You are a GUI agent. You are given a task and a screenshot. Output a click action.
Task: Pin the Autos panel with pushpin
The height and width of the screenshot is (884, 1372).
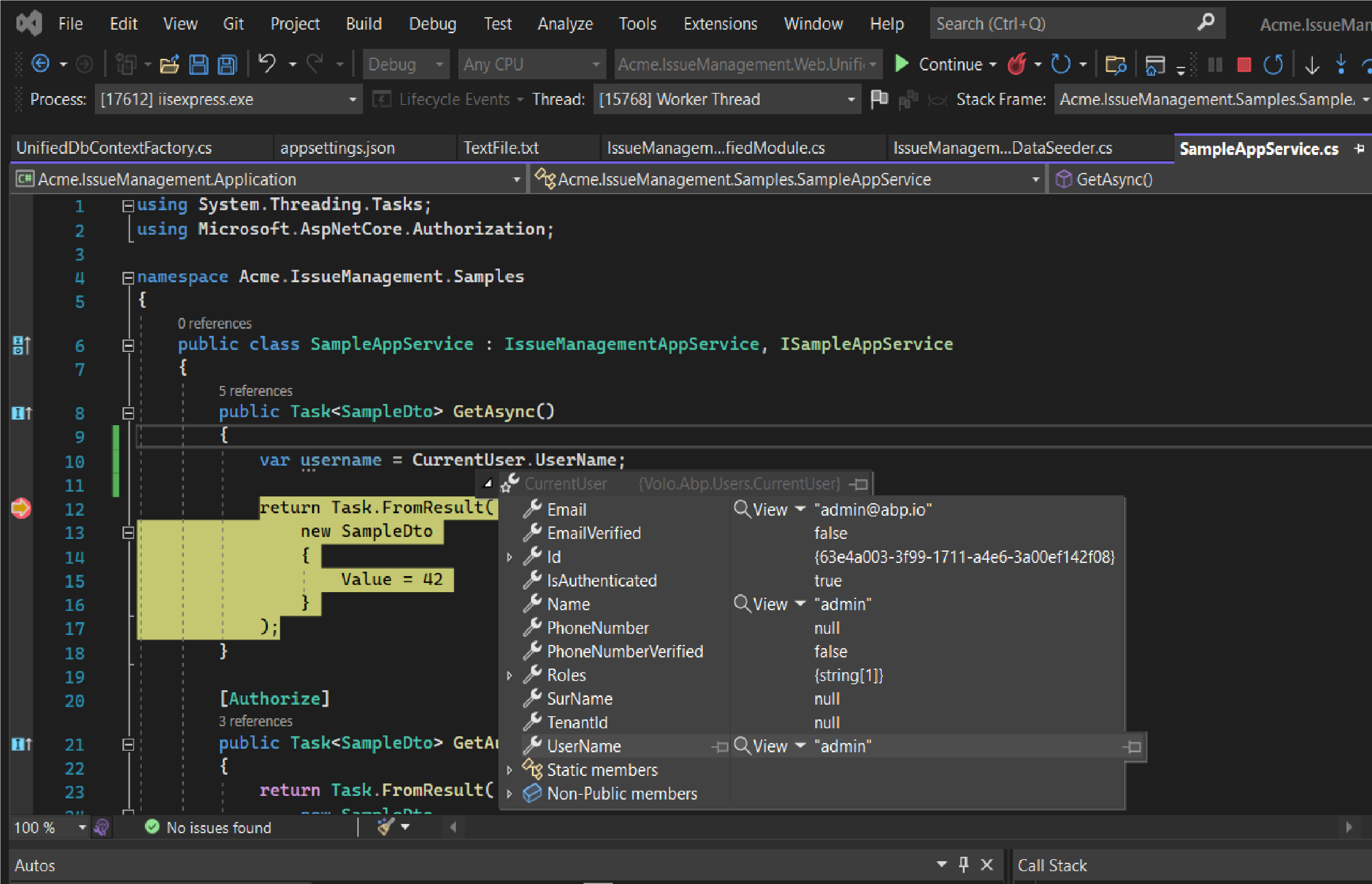pos(964,864)
